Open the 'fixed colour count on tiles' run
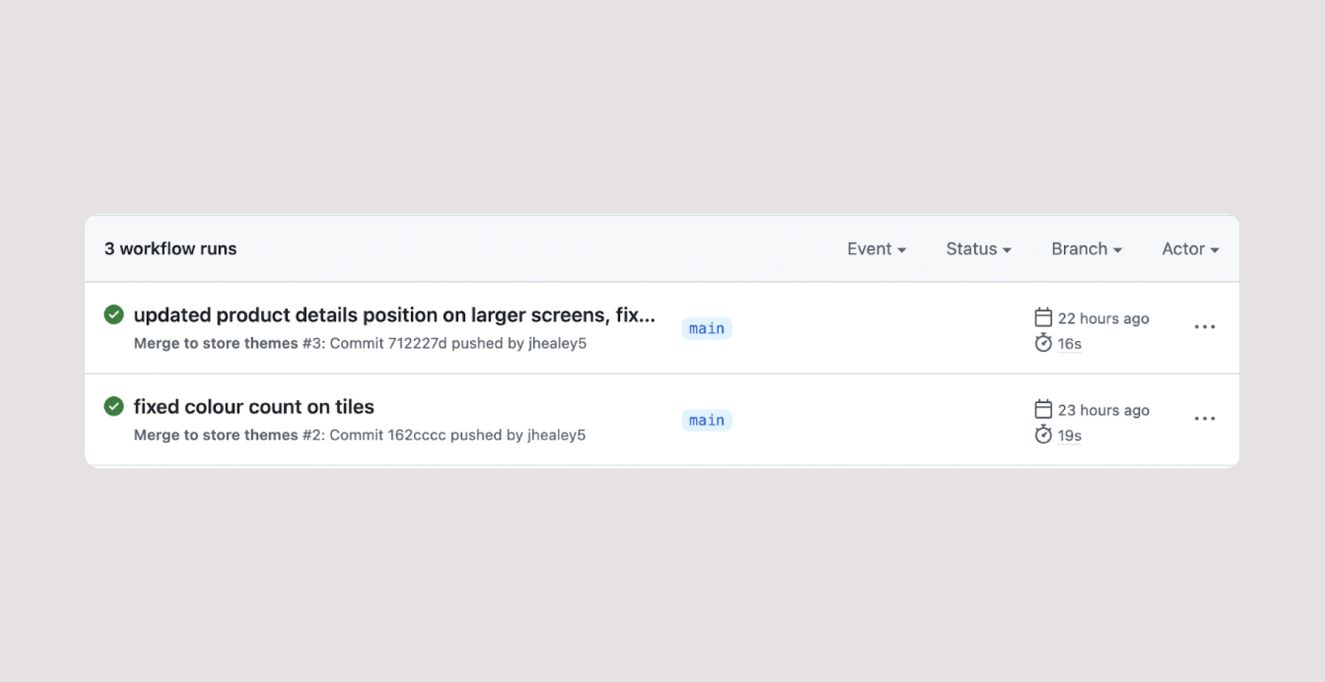Viewport: 1325px width, 682px height. pos(254,407)
